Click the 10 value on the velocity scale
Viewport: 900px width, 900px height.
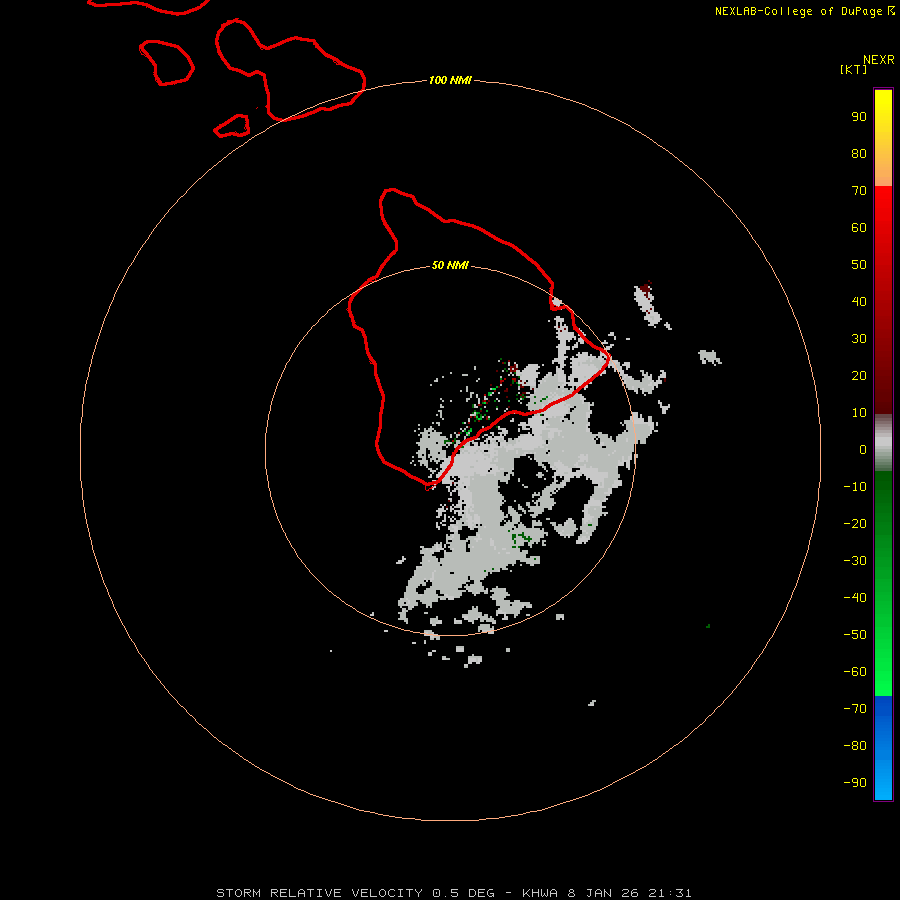859,413
